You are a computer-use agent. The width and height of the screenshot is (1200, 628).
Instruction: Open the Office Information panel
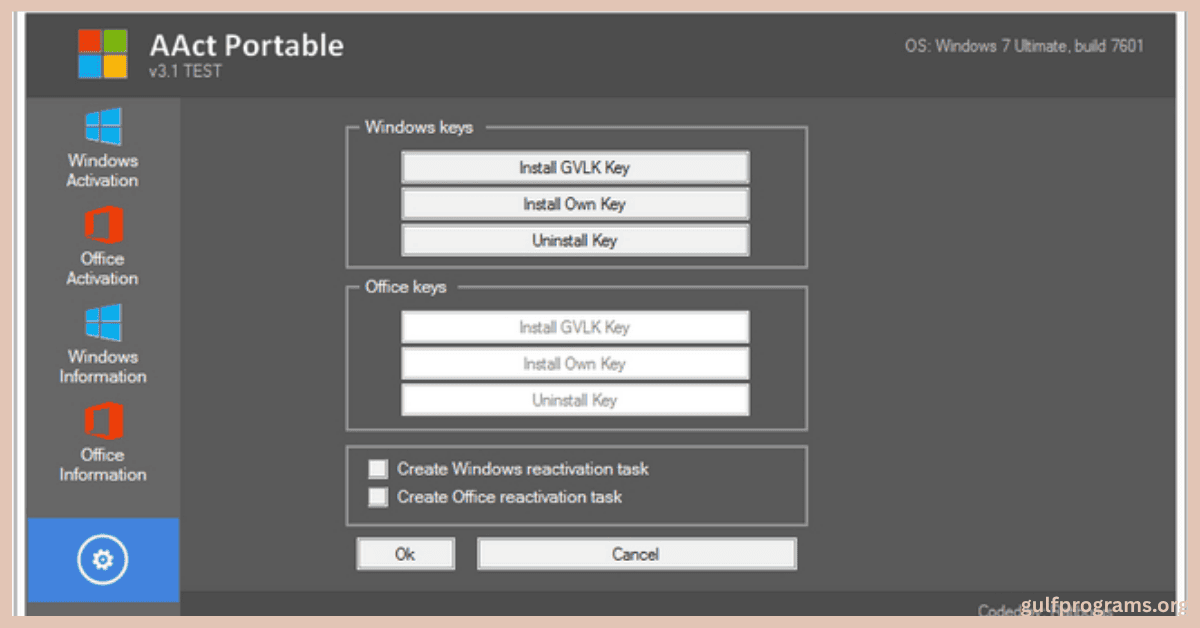pyautogui.click(x=101, y=444)
